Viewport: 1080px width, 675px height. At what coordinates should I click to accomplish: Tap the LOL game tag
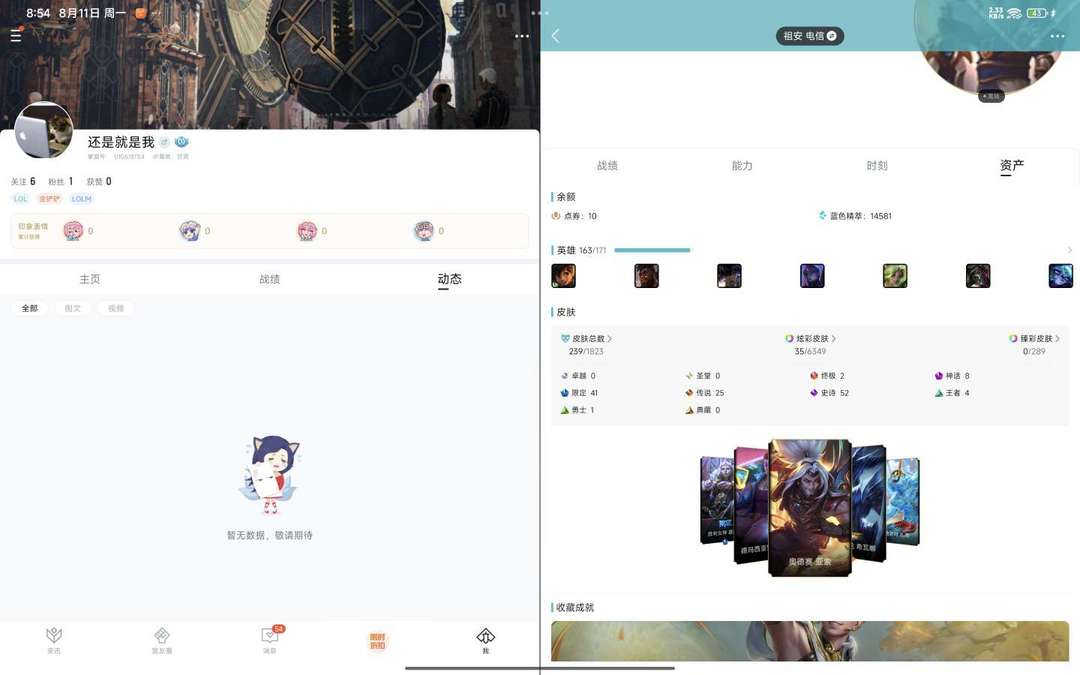[21, 199]
